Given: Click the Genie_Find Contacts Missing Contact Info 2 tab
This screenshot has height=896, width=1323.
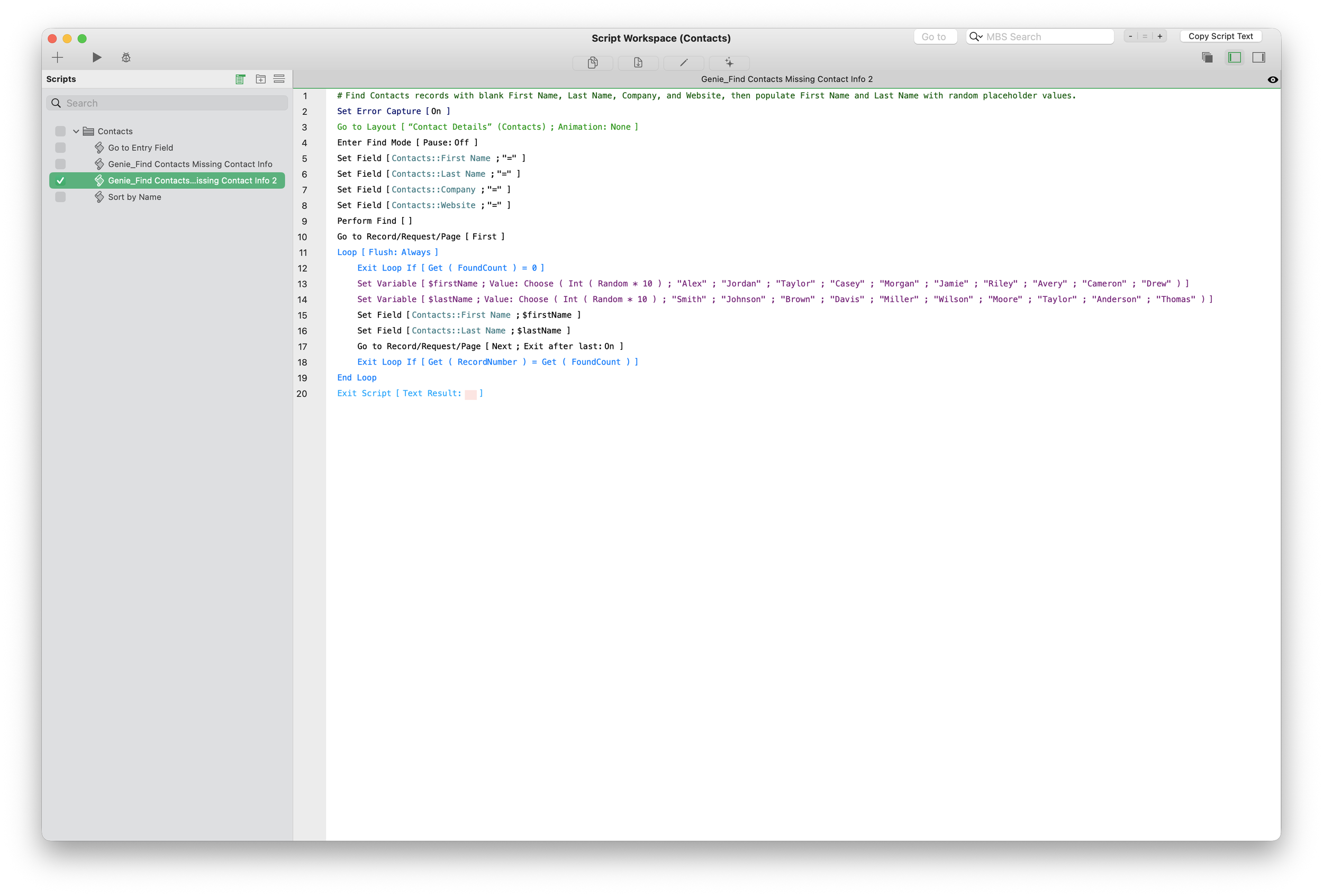Looking at the screenshot, I should 786,80.
